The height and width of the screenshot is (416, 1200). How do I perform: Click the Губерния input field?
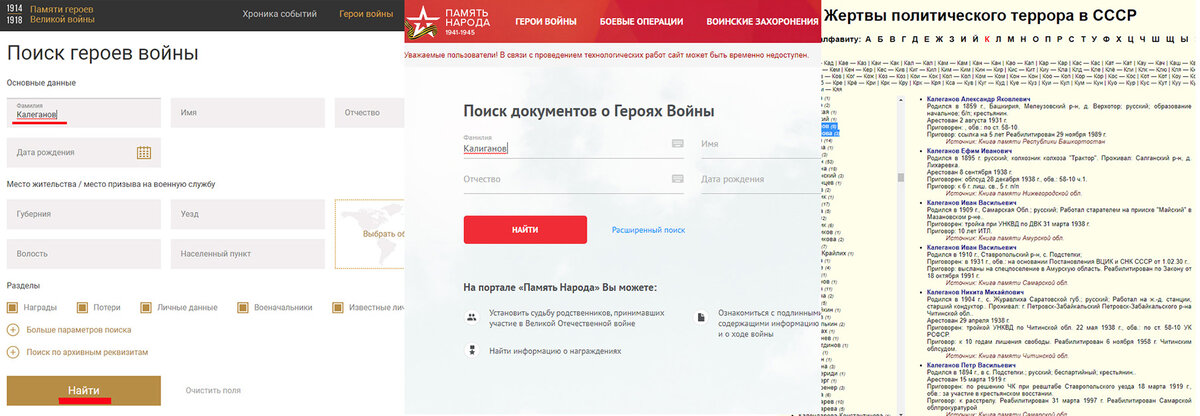click(x=83, y=214)
